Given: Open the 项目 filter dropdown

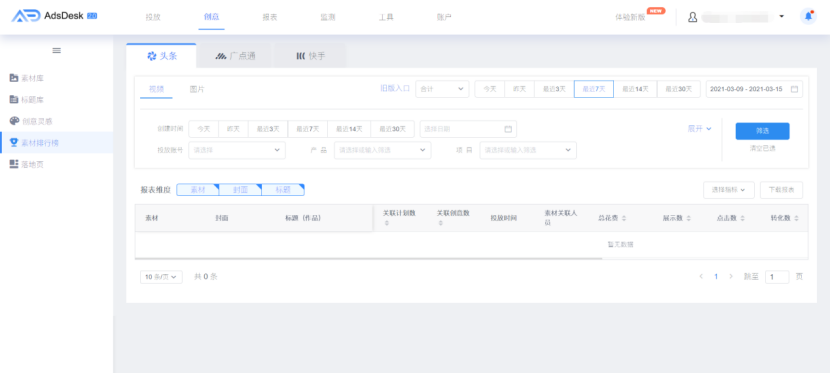Looking at the screenshot, I should [528, 150].
